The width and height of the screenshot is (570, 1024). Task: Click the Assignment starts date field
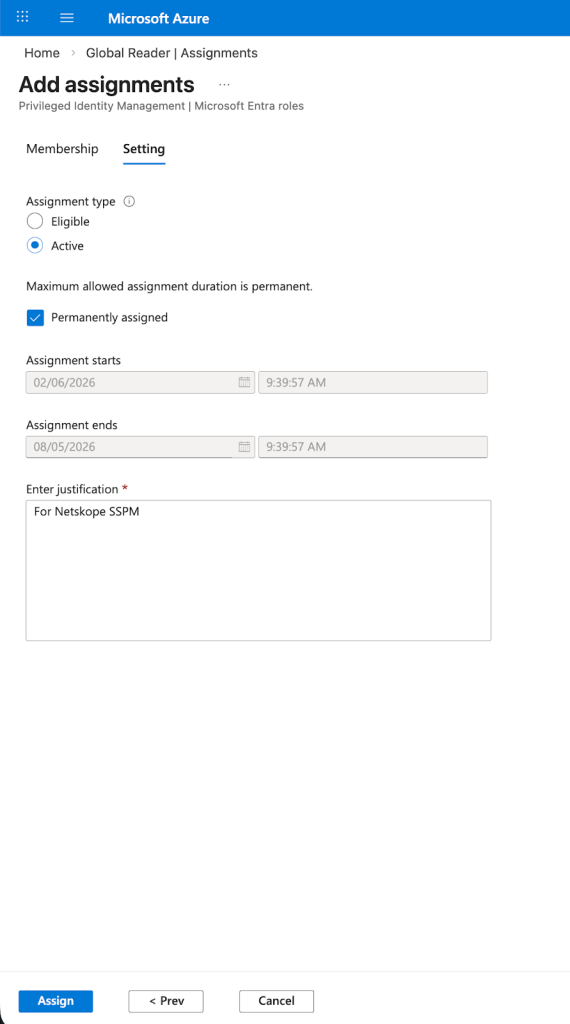[140, 383]
